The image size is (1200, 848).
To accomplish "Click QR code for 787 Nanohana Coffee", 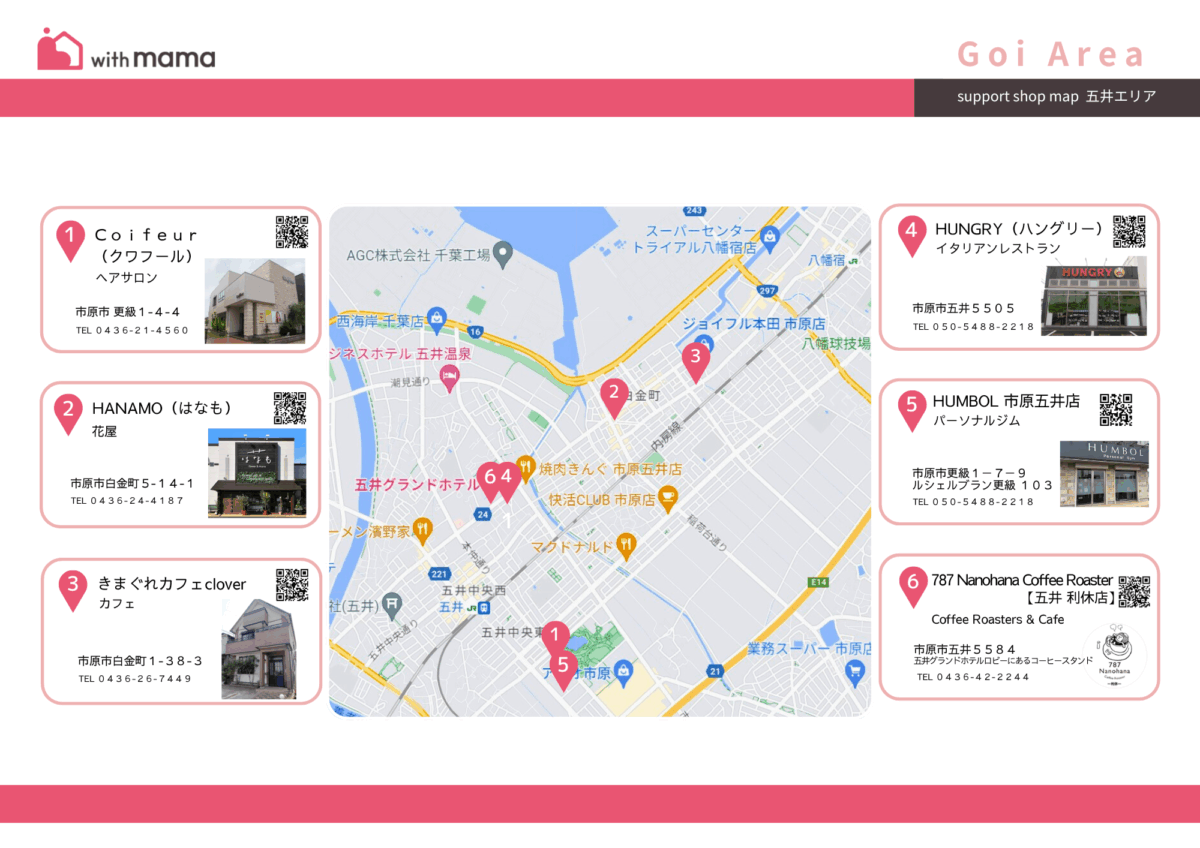I will tap(1134, 591).
